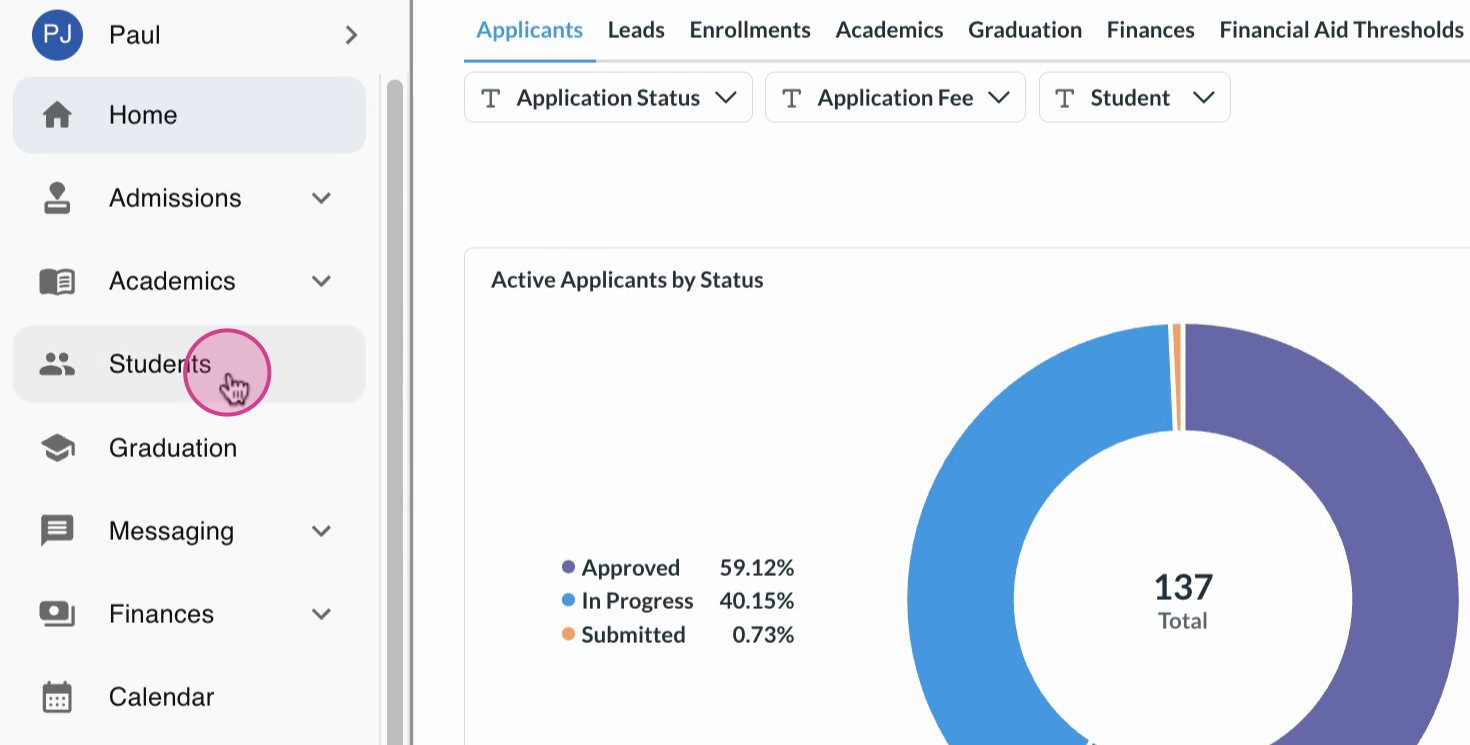This screenshot has width=1470, height=745.
Task: Click the 59.12% Approved percentage
Action: point(757,568)
